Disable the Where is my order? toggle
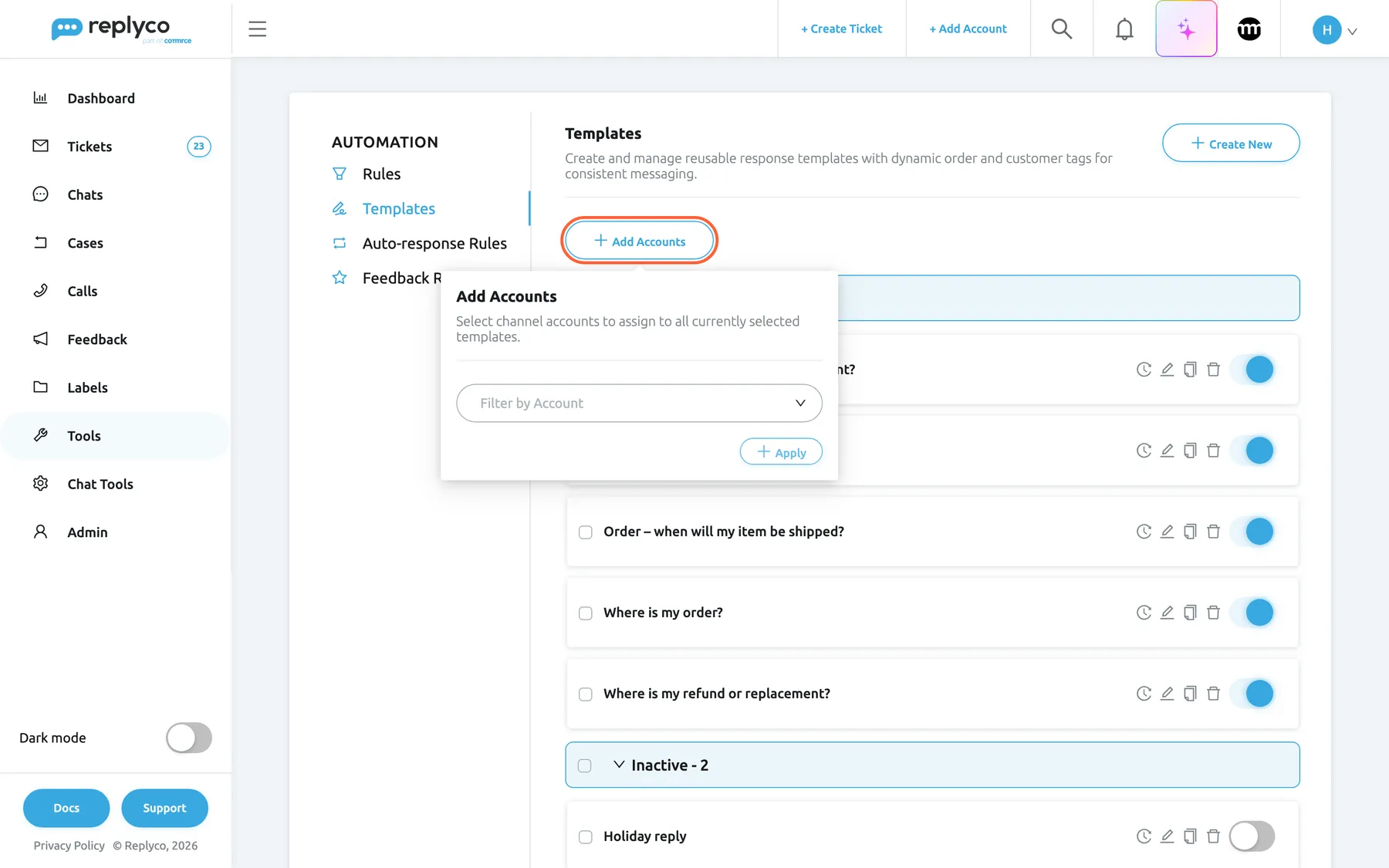The image size is (1389, 868). click(x=1252, y=613)
